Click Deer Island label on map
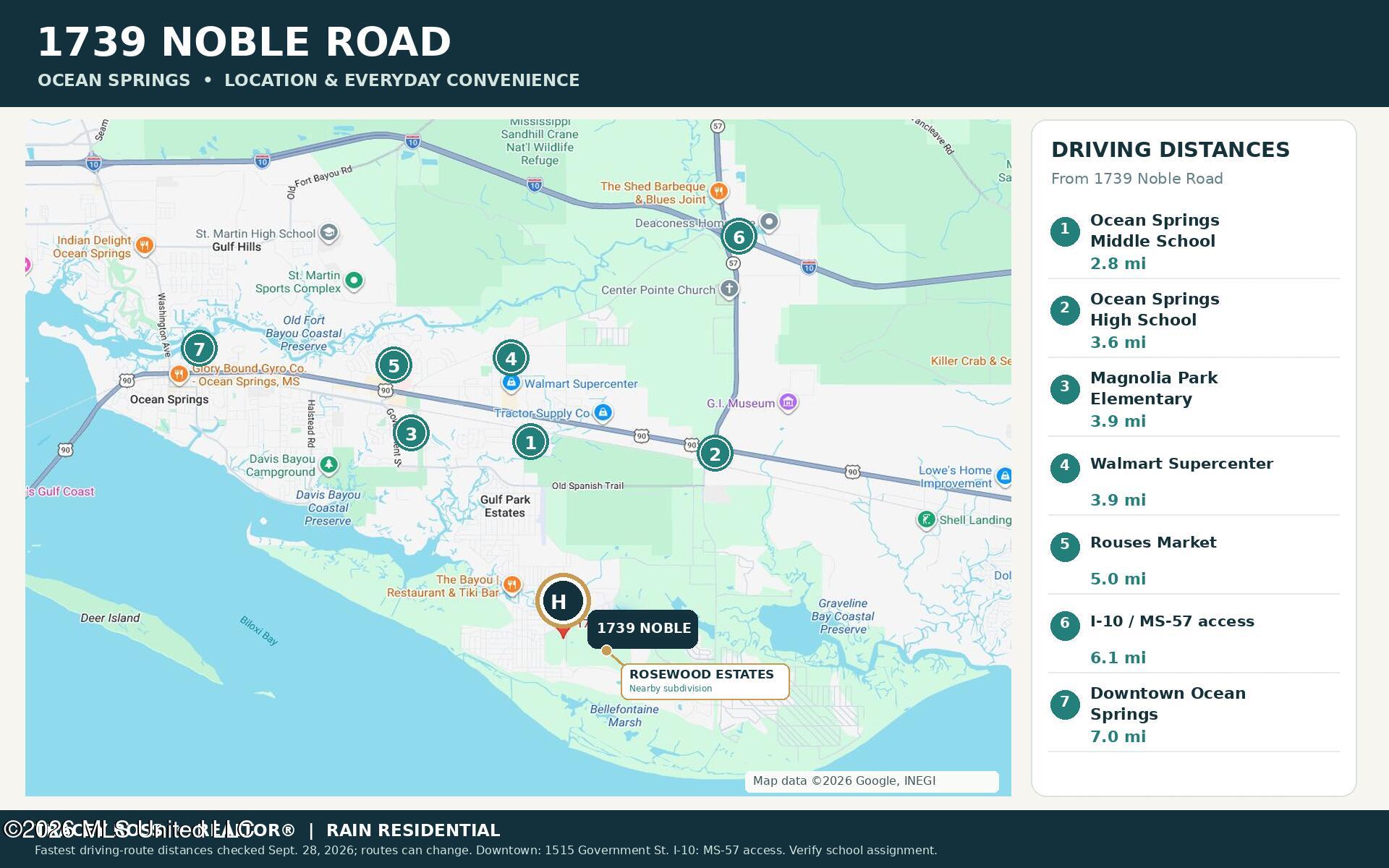 pyautogui.click(x=110, y=618)
